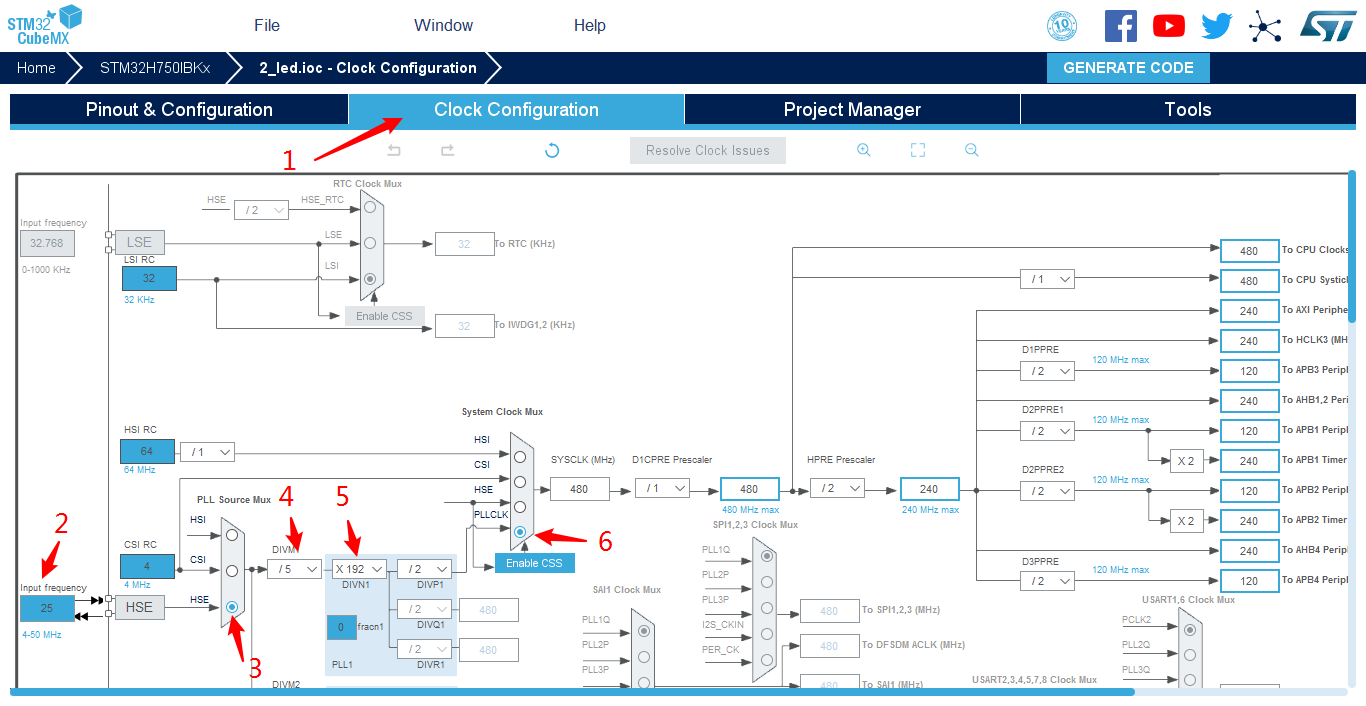Select PLLCLK radio in System Clock Mux
1366x706 pixels.
coord(519,533)
